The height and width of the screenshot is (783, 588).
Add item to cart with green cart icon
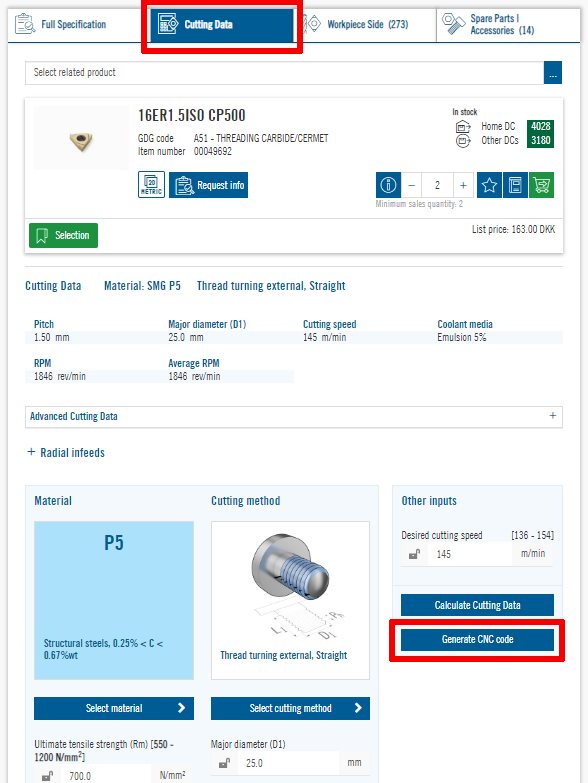(x=542, y=185)
